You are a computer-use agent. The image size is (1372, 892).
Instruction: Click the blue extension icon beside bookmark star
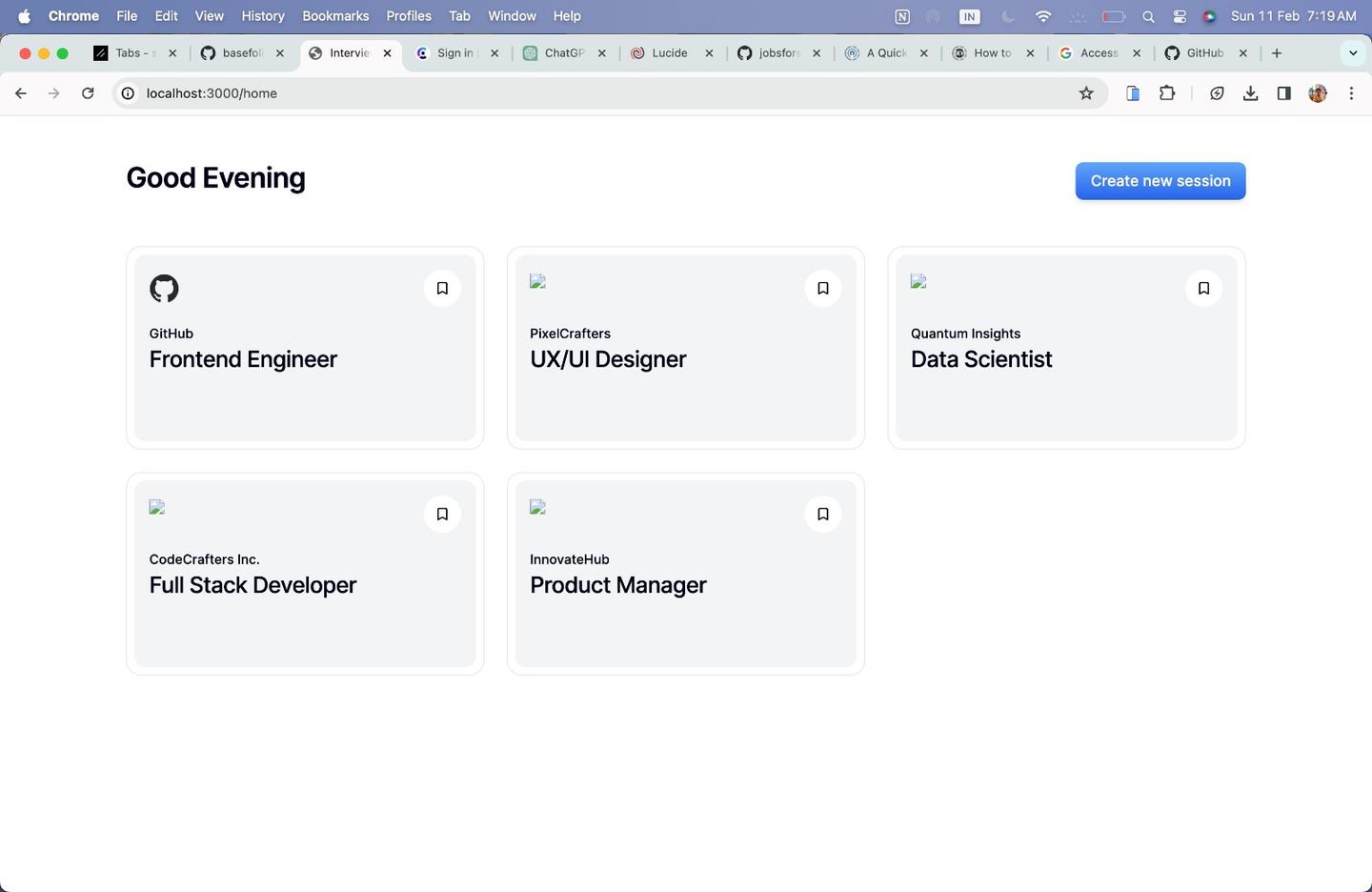(1133, 93)
